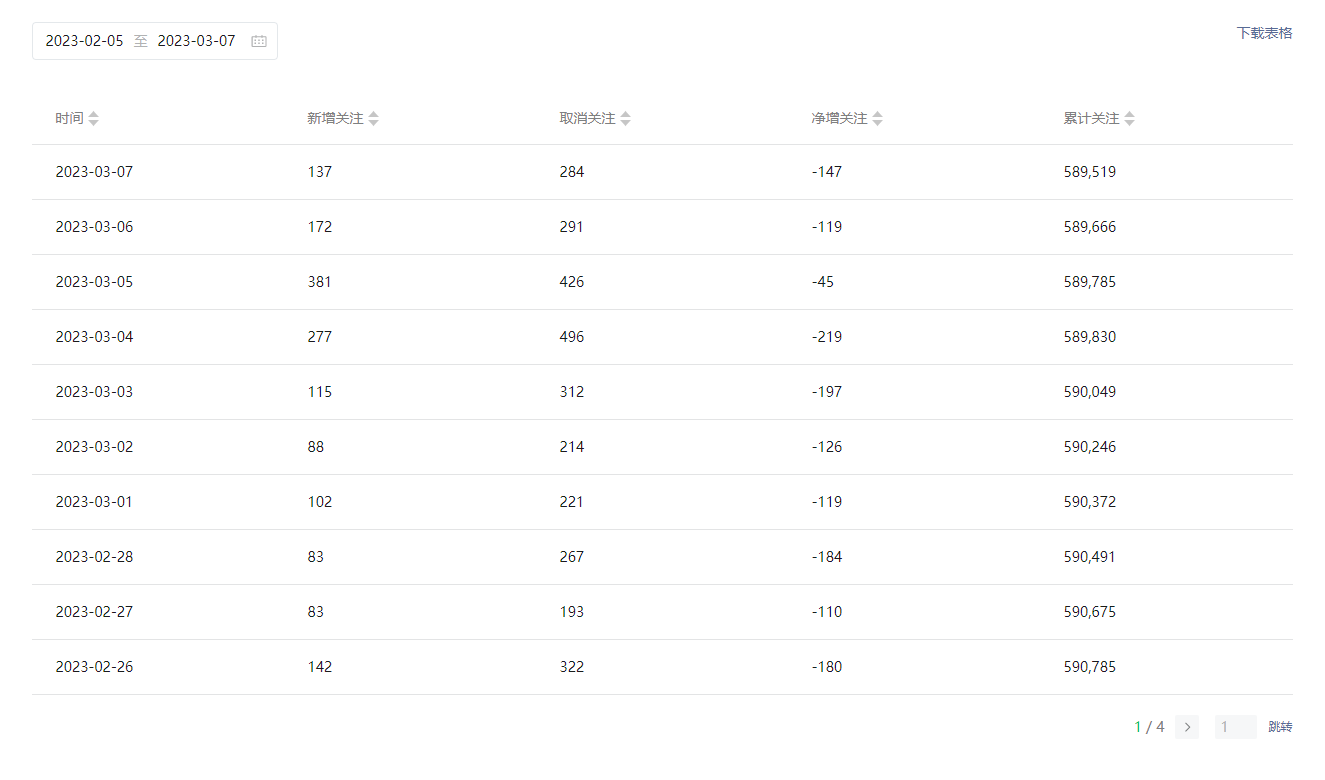
Task: Sort by 累计关注 using sort arrows
Action: coord(1130,119)
